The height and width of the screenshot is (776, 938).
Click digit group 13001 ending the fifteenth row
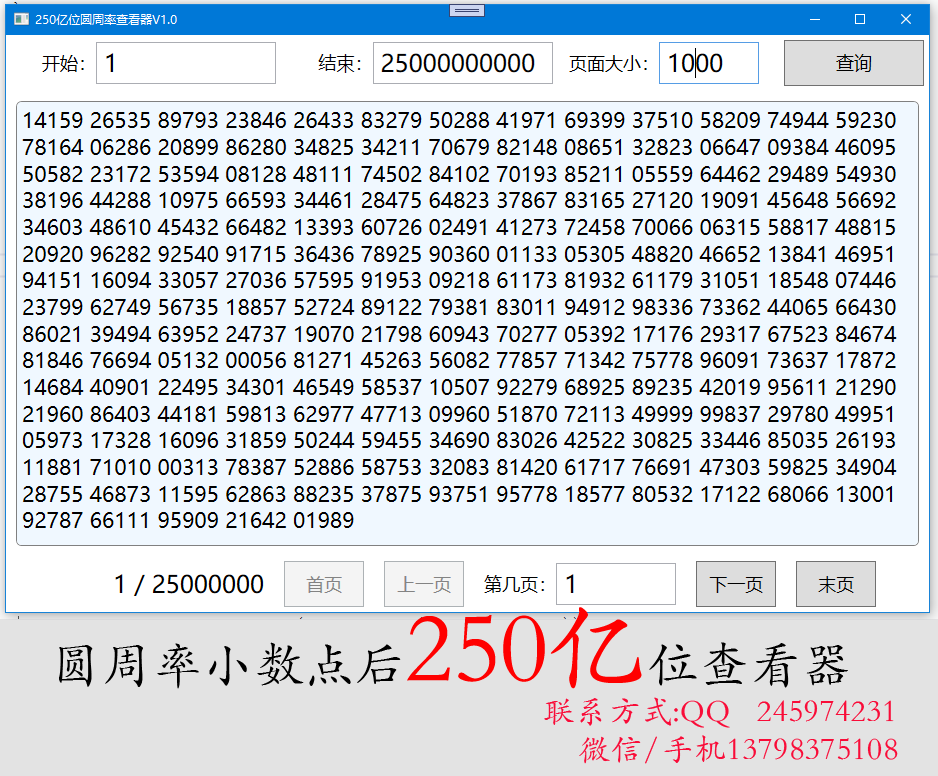pos(864,494)
